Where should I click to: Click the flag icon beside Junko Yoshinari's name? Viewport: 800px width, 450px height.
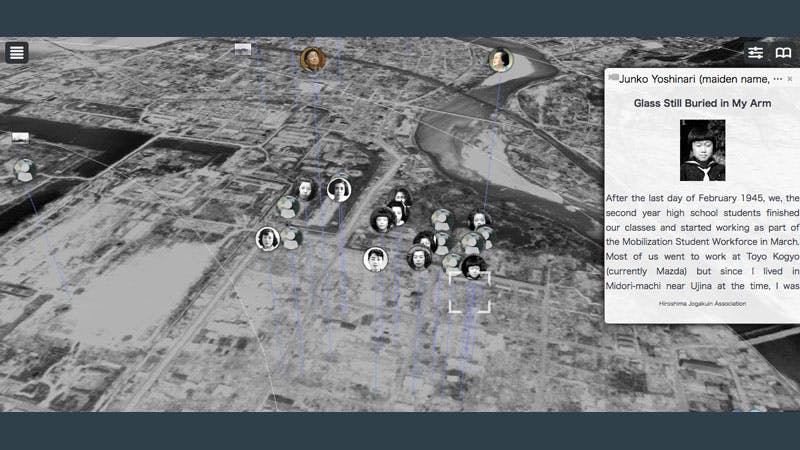tap(612, 78)
